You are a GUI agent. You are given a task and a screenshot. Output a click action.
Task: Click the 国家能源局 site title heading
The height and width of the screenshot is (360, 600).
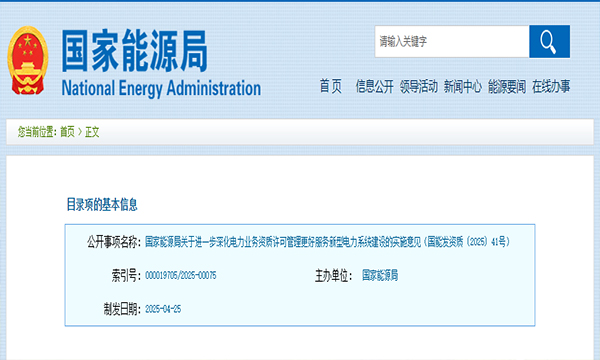pyautogui.click(x=134, y=51)
